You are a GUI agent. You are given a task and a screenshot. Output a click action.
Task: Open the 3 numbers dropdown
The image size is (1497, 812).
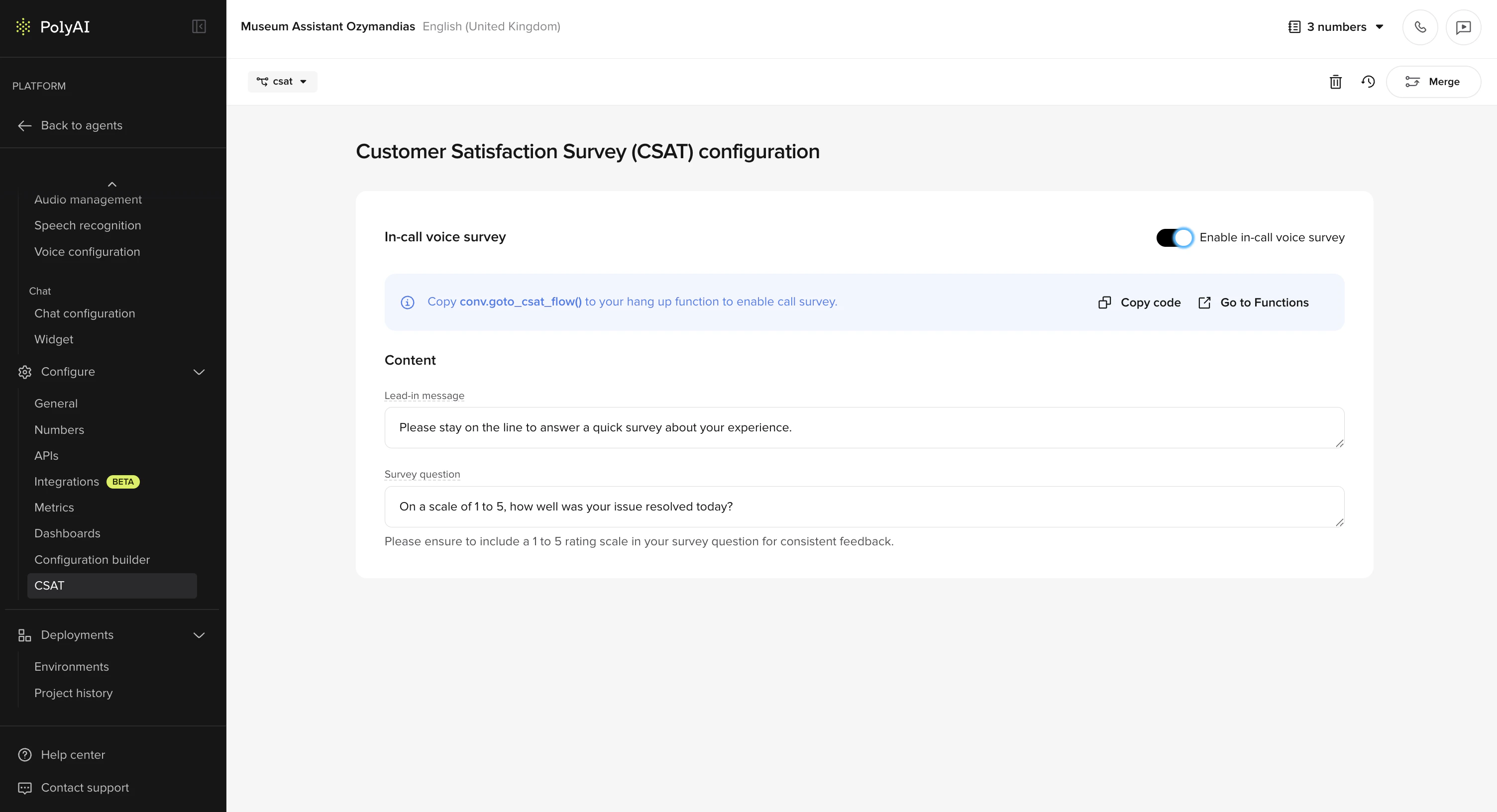(x=1335, y=27)
